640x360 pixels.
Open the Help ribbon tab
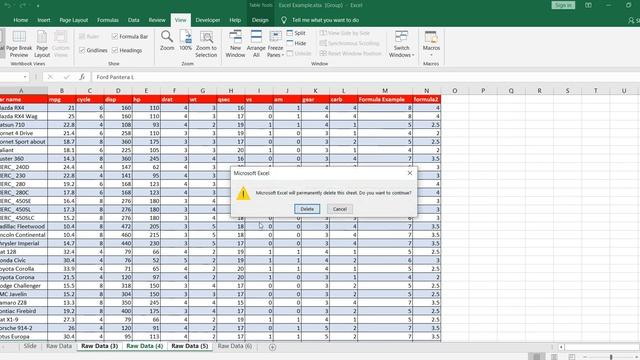tap(235, 20)
